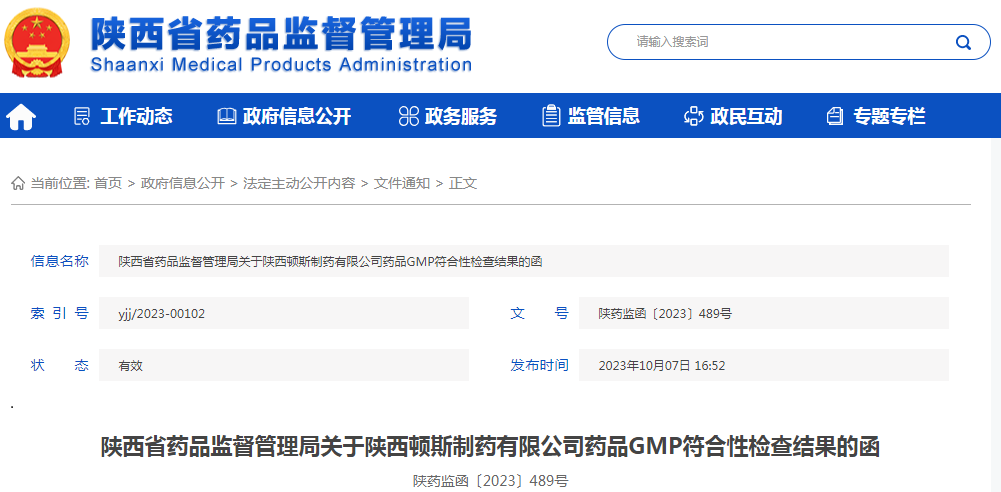Click the breadcrumb house icon

pyautogui.click(x=18, y=183)
